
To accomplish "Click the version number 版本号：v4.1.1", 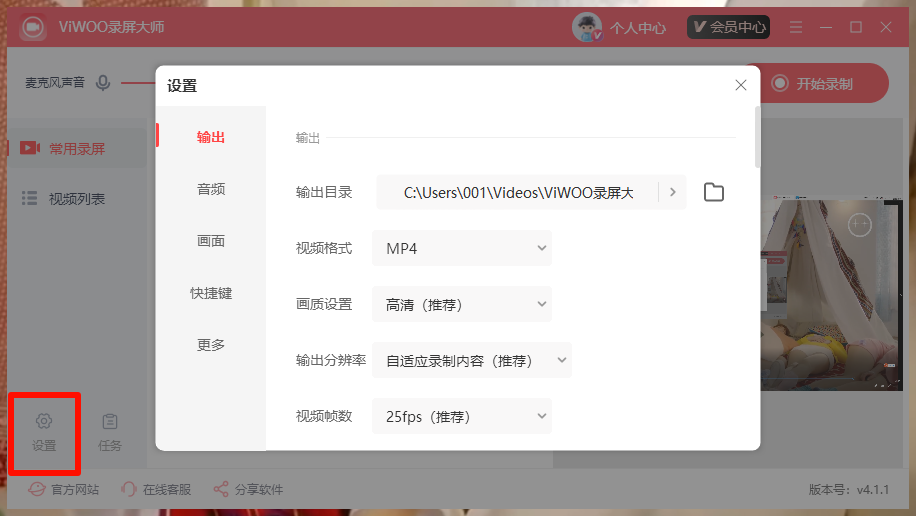I will click(849, 490).
